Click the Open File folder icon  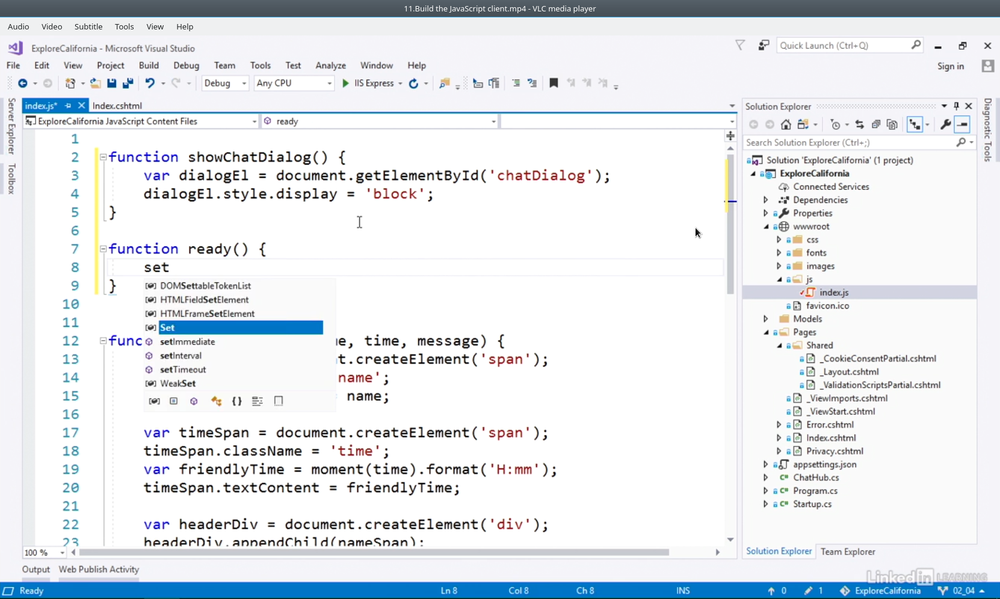[95, 84]
